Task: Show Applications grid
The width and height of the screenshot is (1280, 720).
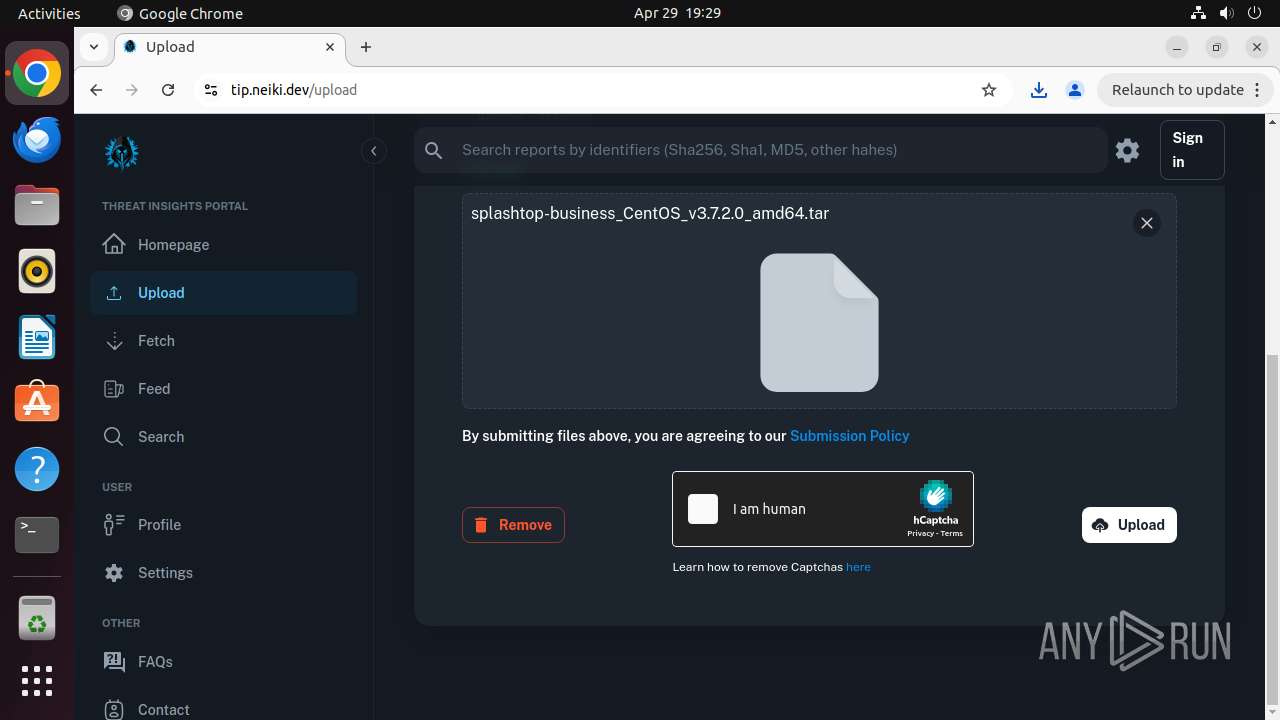Action: coord(37,681)
